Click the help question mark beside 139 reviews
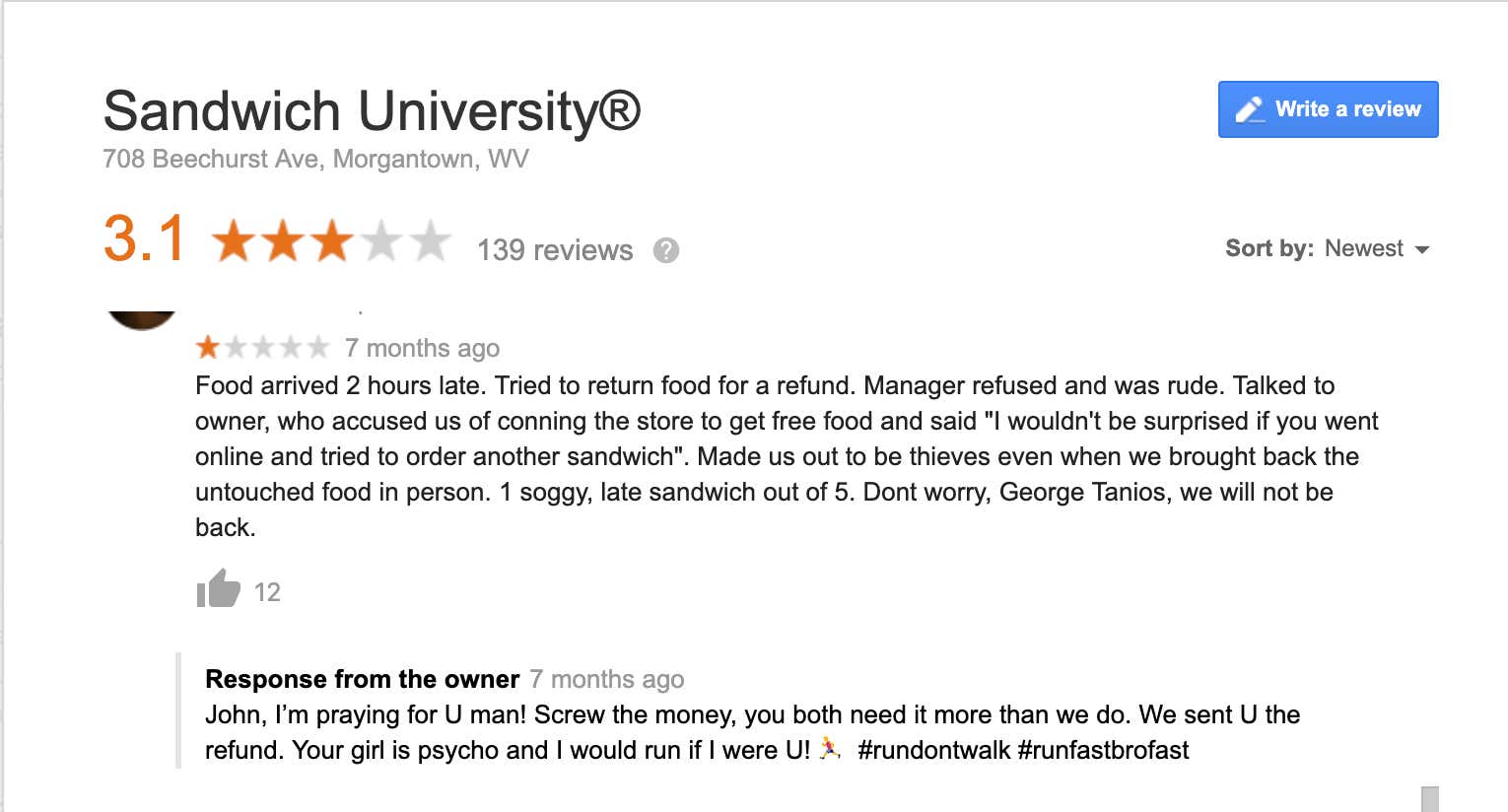This screenshot has height=812, width=1508. click(x=666, y=250)
